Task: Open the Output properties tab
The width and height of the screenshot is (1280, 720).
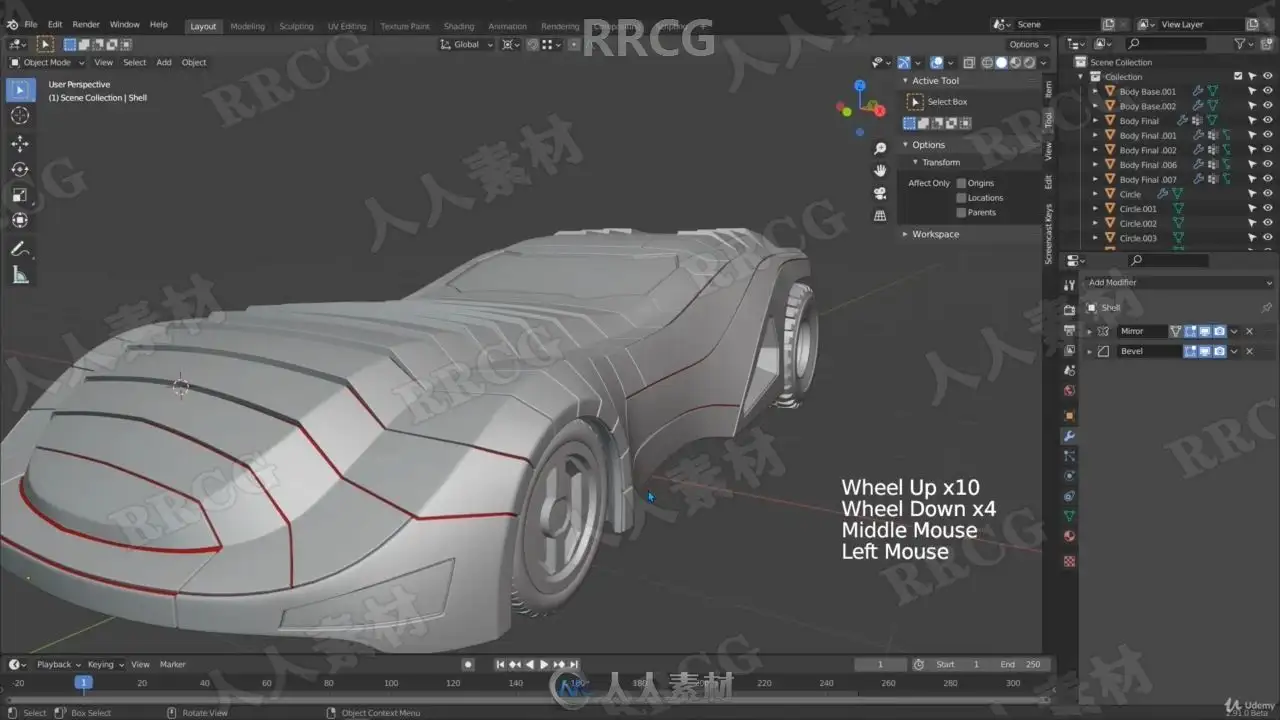Action: [1069, 329]
